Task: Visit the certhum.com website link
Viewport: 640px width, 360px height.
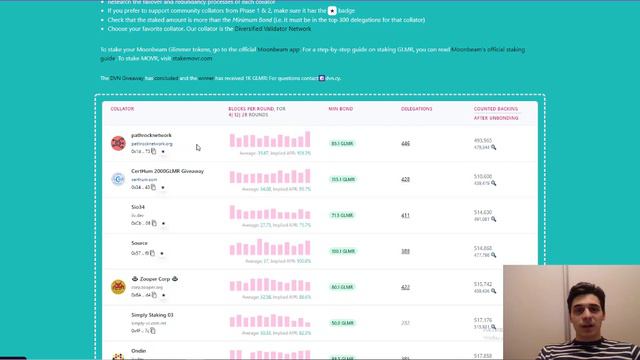Action: [144, 180]
